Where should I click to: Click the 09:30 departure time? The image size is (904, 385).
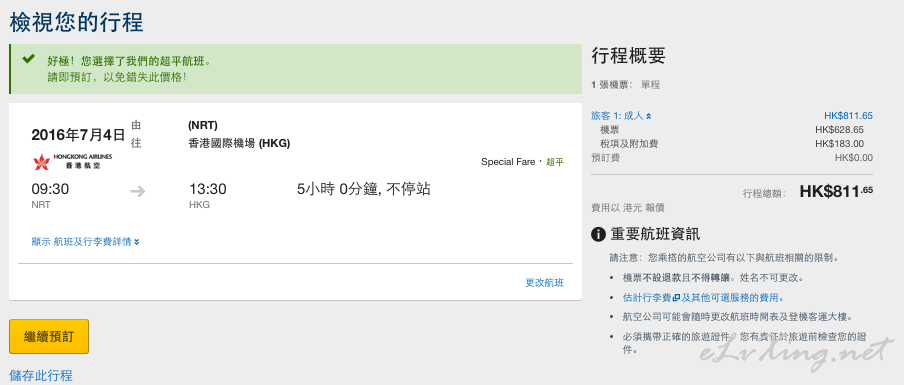(x=50, y=189)
